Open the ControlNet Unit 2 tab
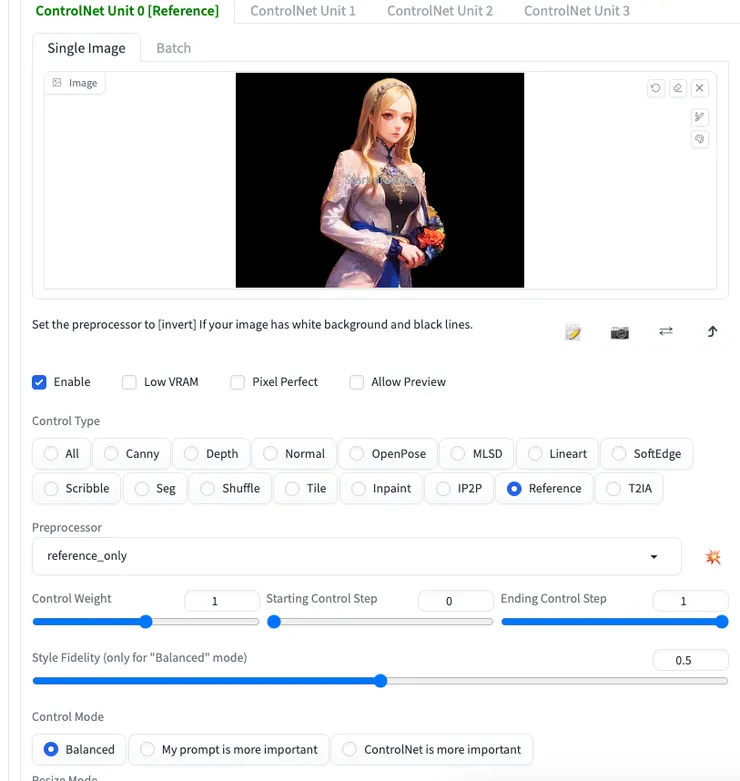This screenshot has width=740, height=781. coord(440,10)
